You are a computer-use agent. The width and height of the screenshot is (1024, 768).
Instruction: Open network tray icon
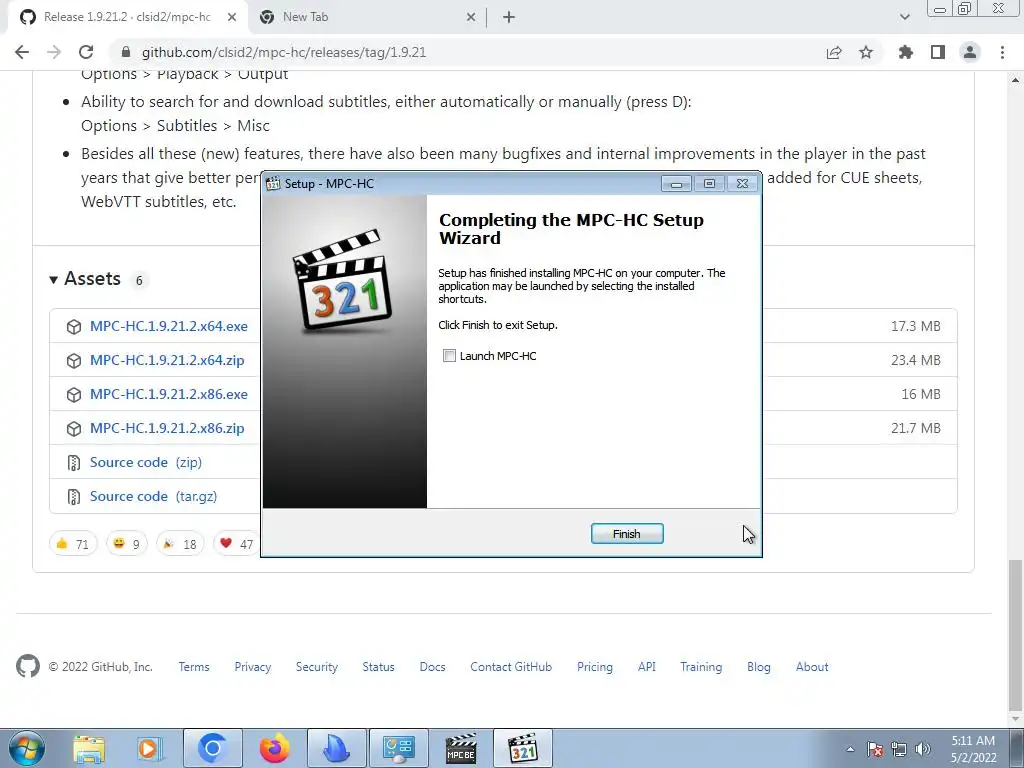point(899,749)
